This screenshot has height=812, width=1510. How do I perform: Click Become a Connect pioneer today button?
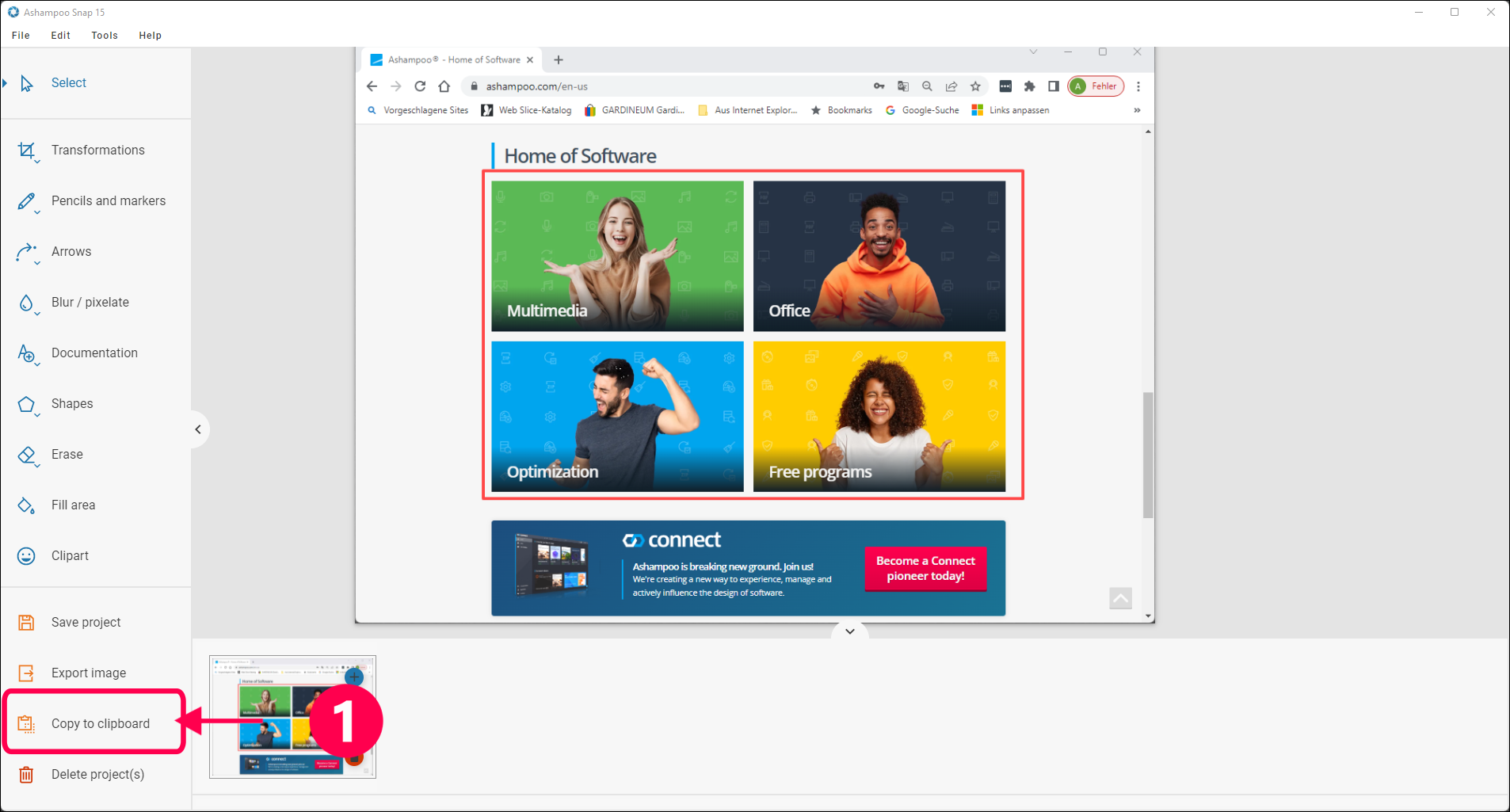point(925,569)
